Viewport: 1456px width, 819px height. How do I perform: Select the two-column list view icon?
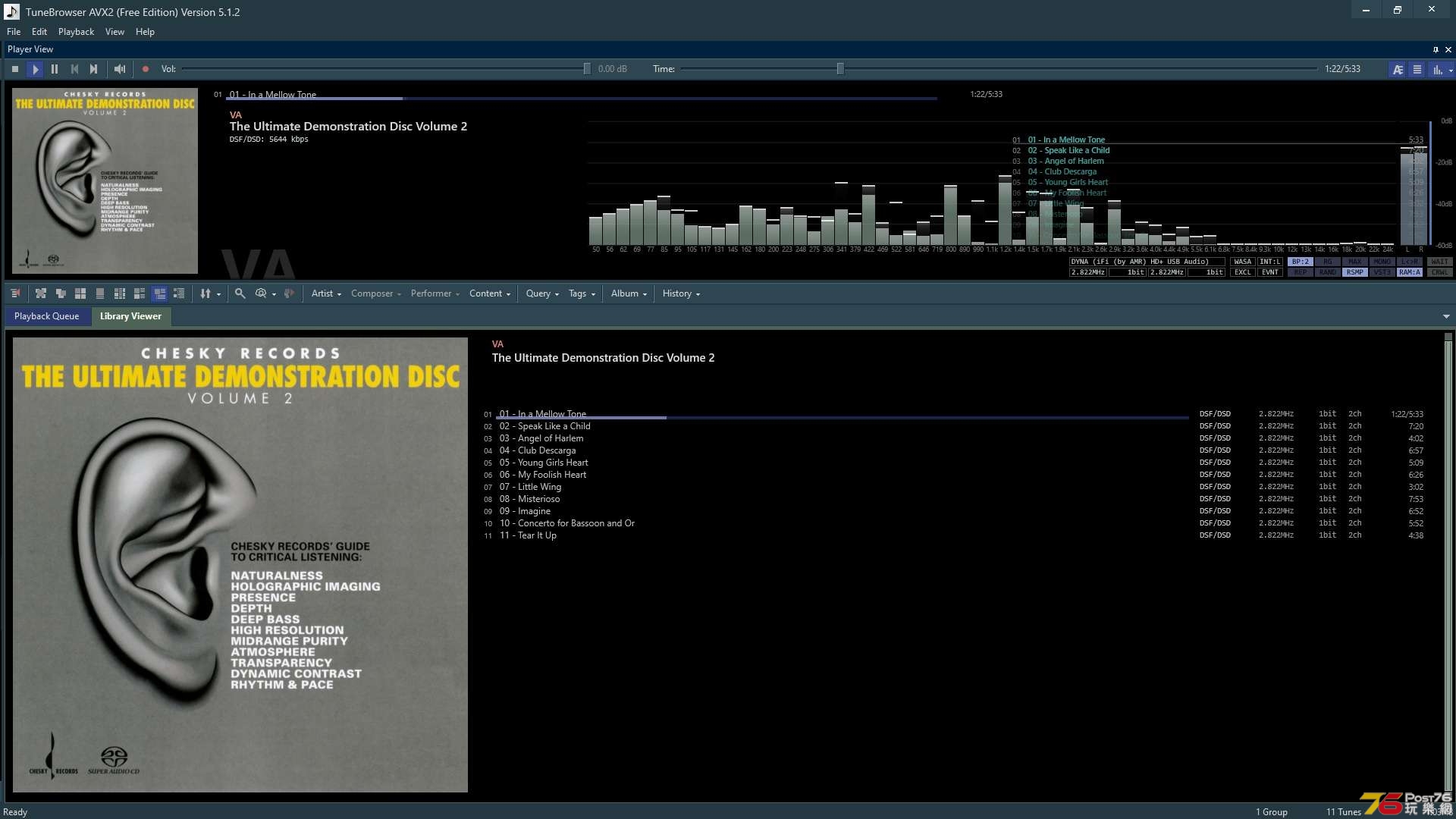pos(120,293)
